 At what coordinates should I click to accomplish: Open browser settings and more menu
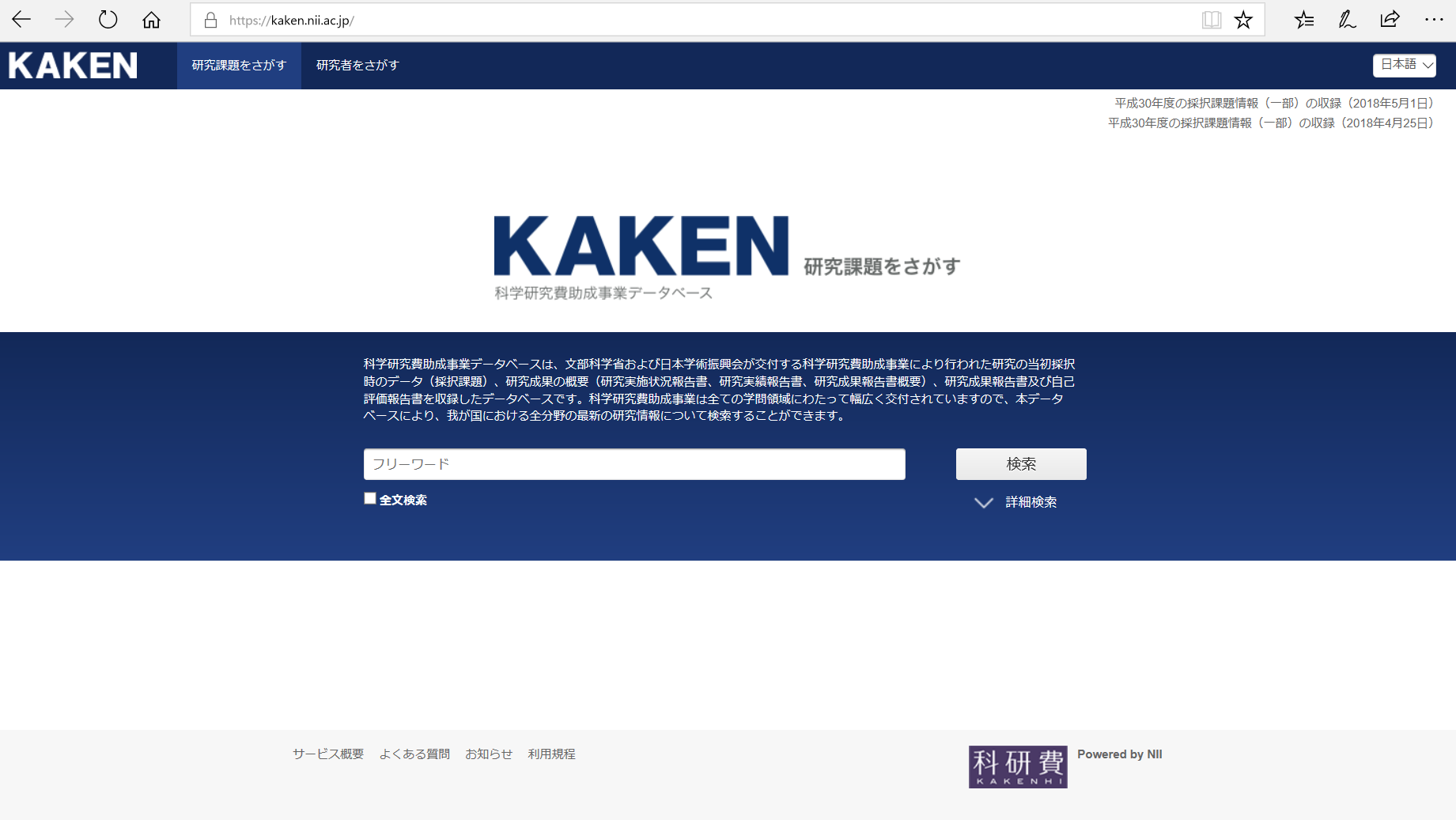[x=1434, y=20]
